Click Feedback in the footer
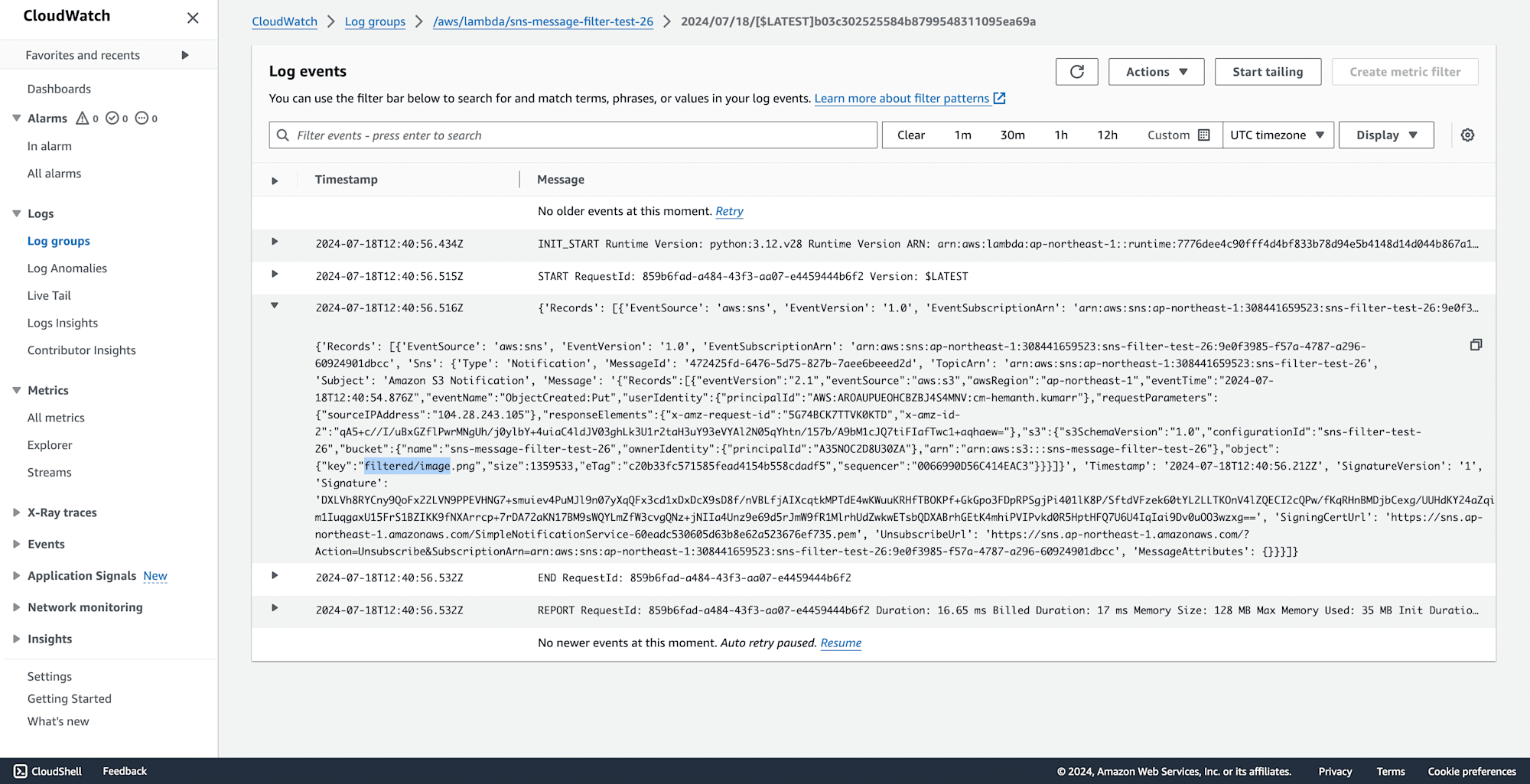1530x784 pixels. pos(125,771)
